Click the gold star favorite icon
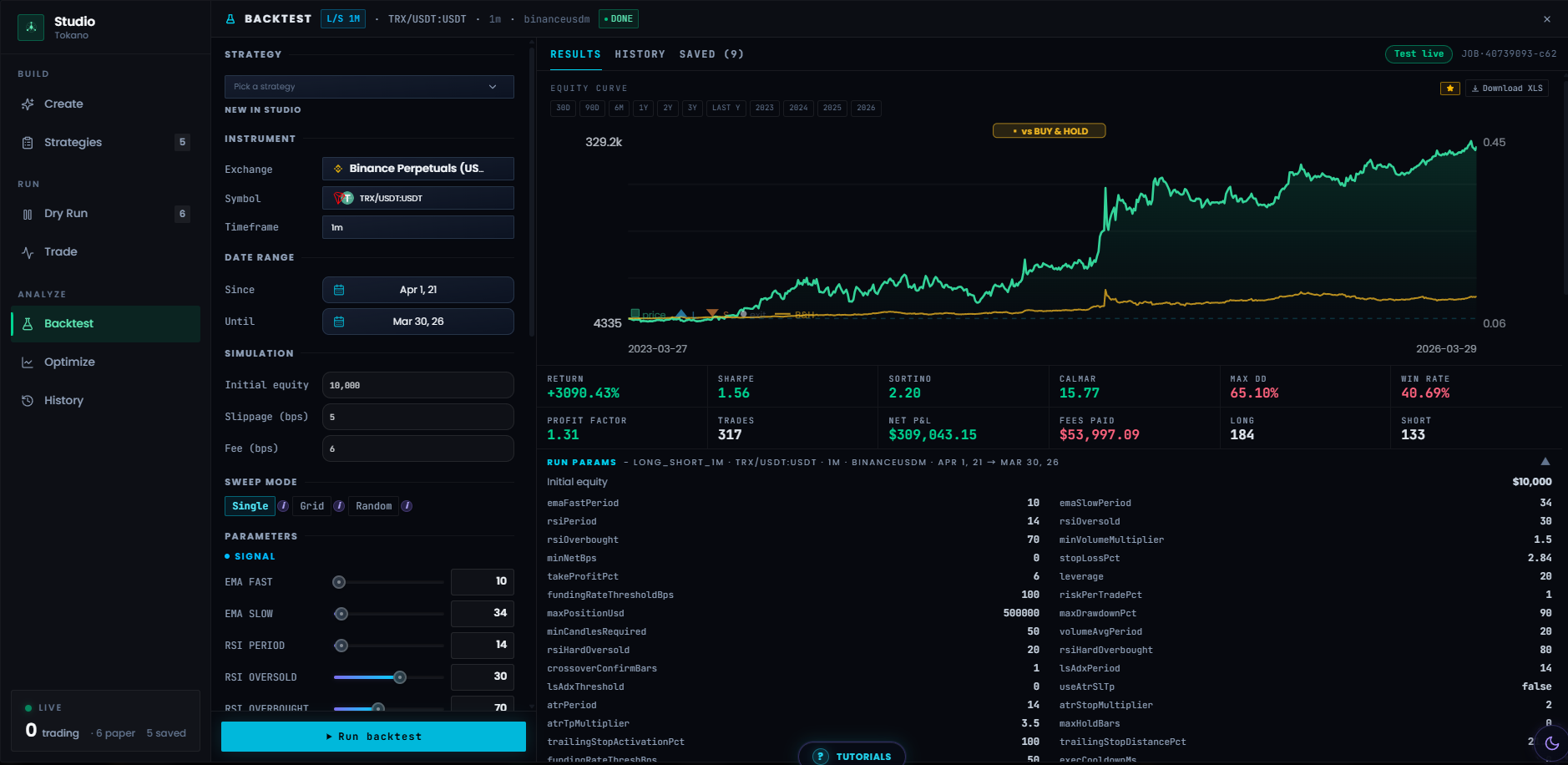Screen dimensions: 1568x765 pyautogui.click(x=1450, y=89)
